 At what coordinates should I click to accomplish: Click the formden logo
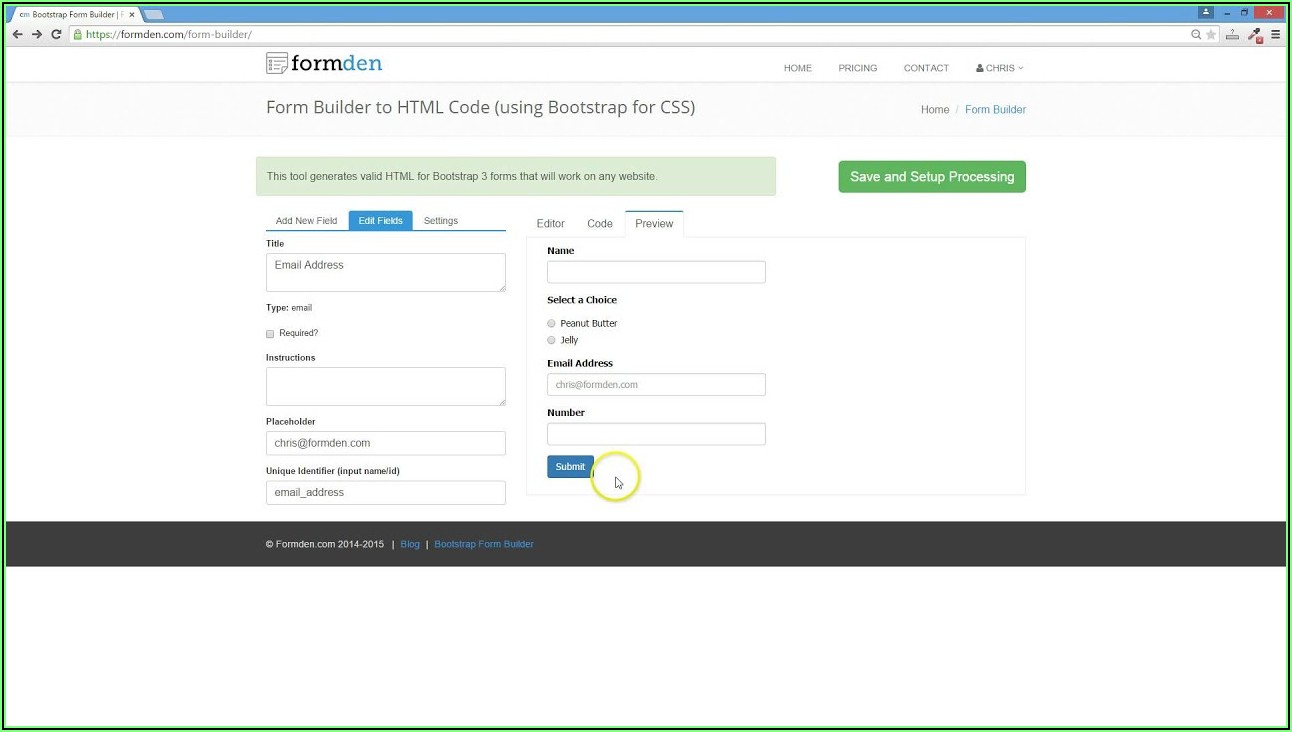(x=324, y=64)
